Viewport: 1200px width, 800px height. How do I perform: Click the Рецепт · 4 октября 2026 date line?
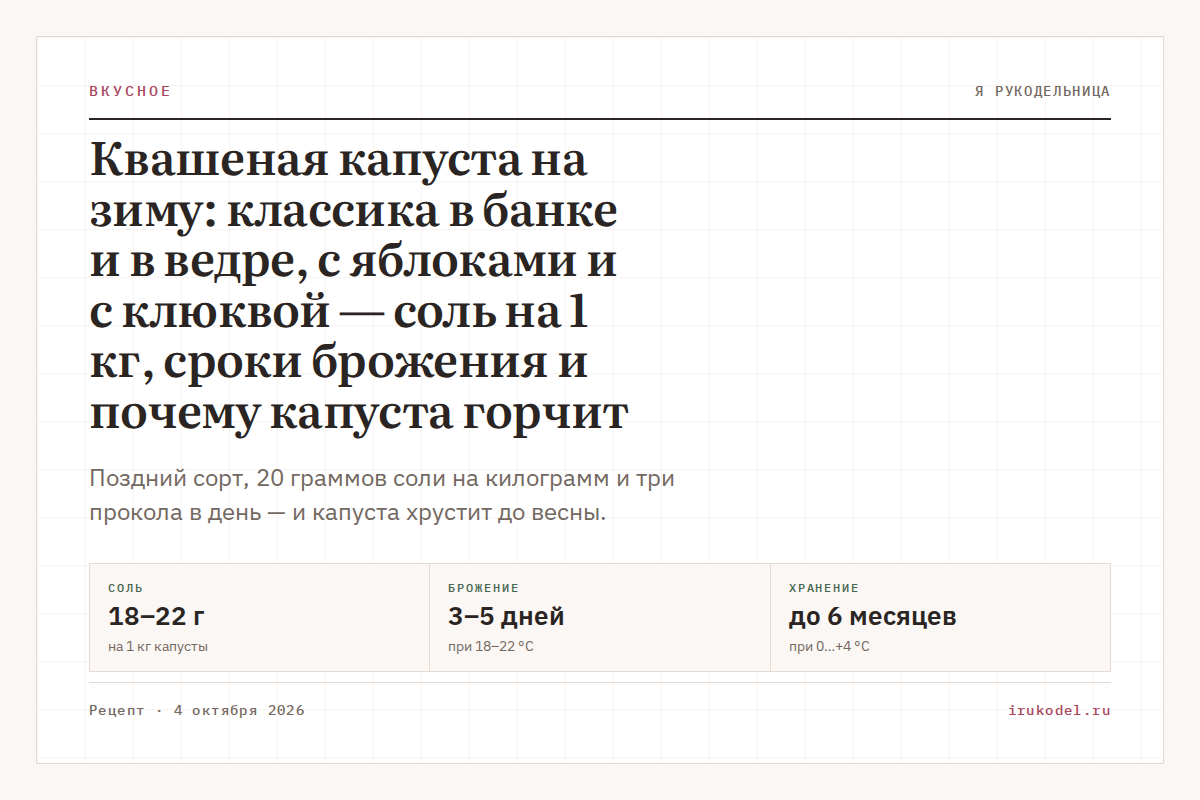(197, 711)
